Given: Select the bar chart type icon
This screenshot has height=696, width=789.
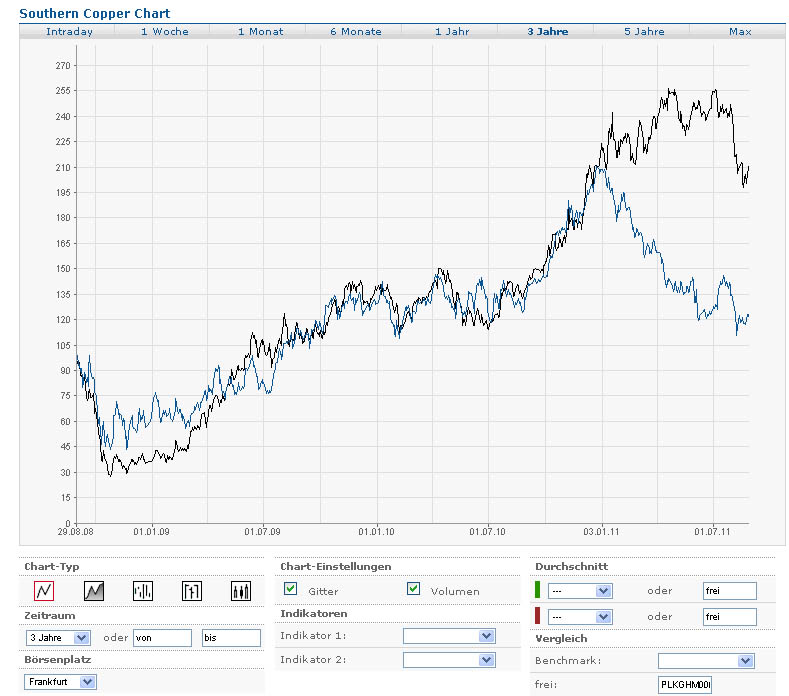Looking at the screenshot, I should tap(143, 591).
